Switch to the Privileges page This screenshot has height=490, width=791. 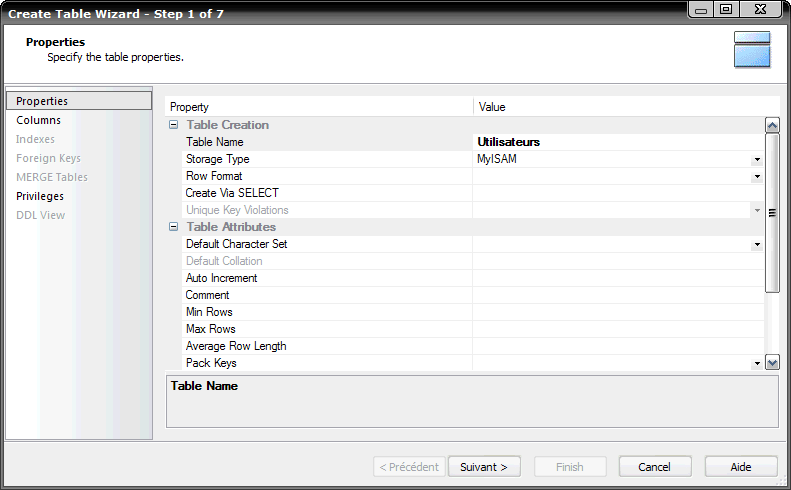[x=40, y=196]
